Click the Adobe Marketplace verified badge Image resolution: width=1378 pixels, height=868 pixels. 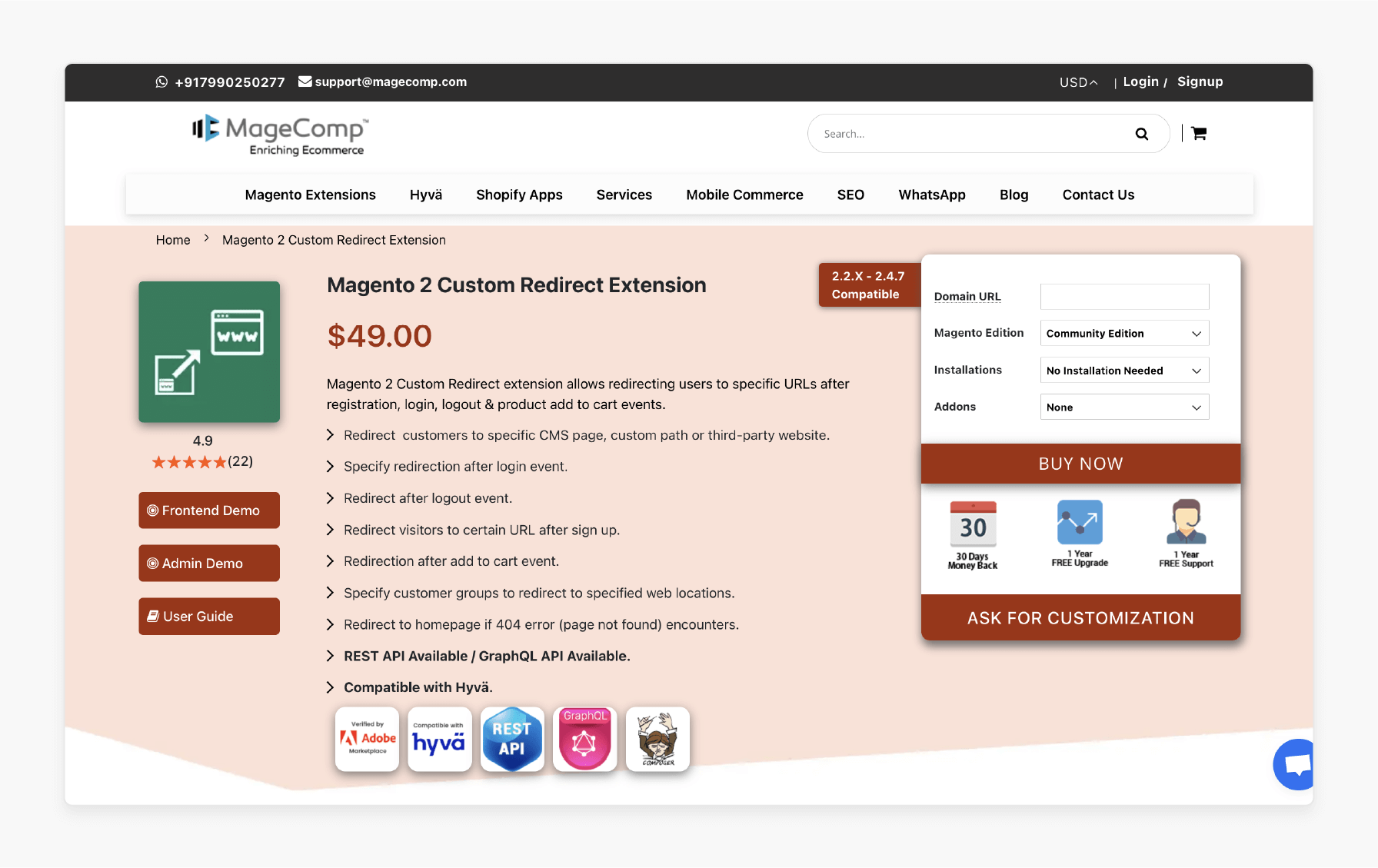[x=368, y=739]
